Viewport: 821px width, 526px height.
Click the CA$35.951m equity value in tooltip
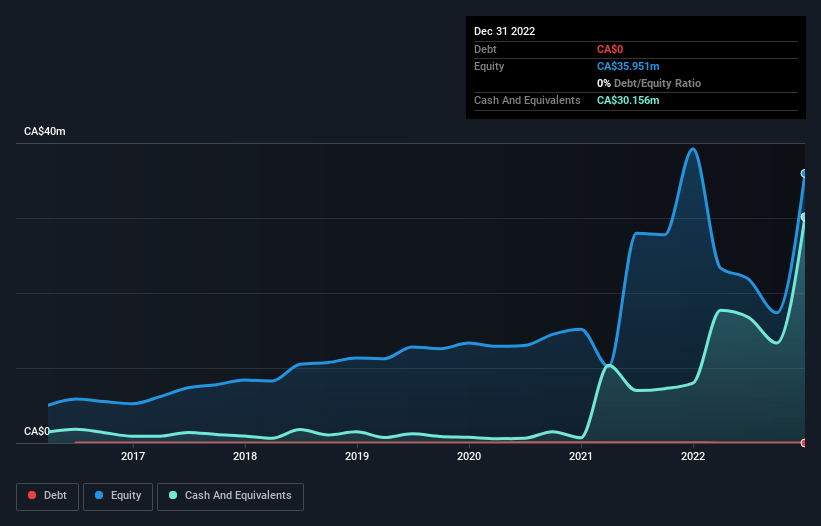pyautogui.click(x=628, y=66)
